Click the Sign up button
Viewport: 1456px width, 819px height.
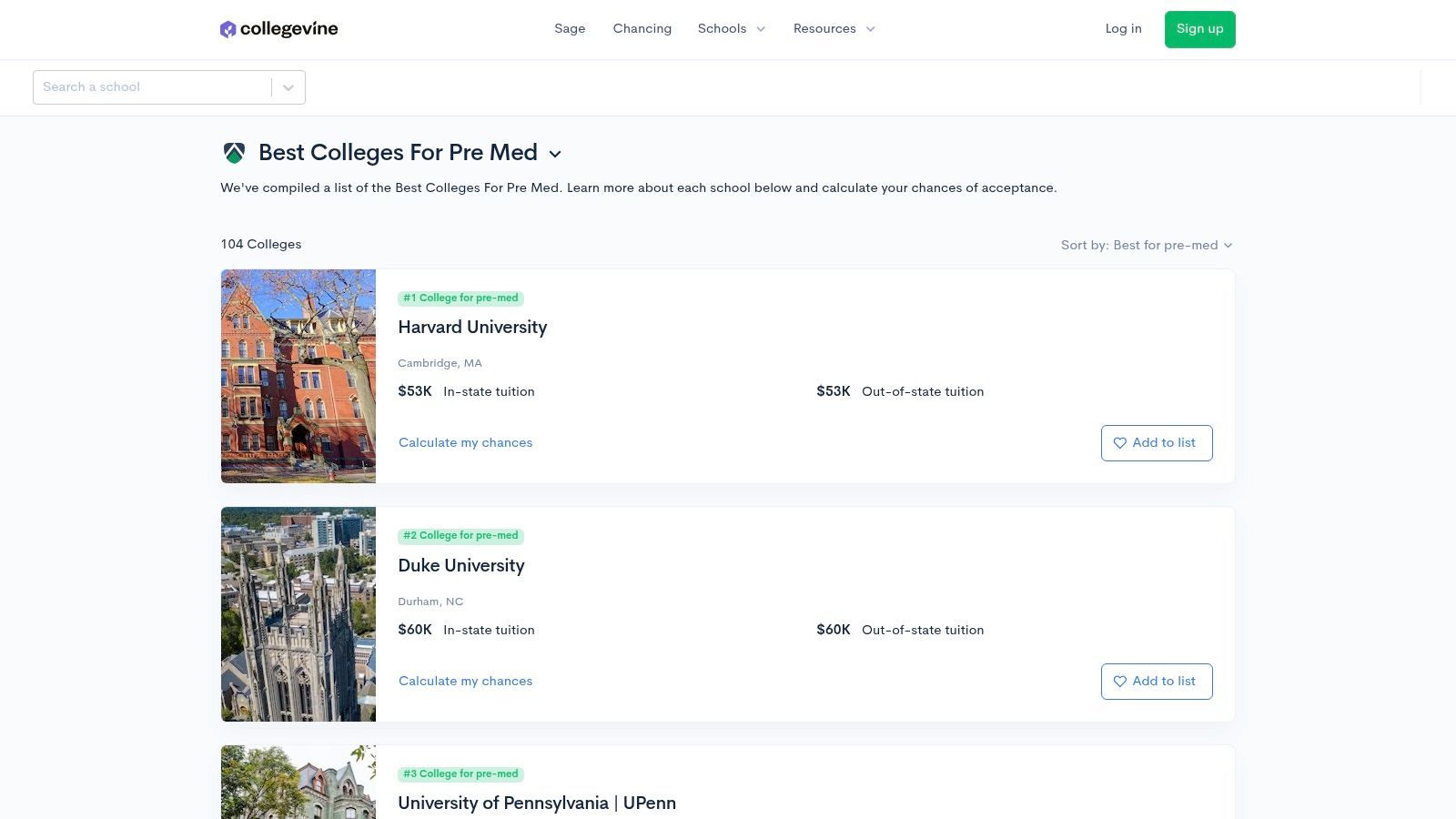pos(1199,28)
